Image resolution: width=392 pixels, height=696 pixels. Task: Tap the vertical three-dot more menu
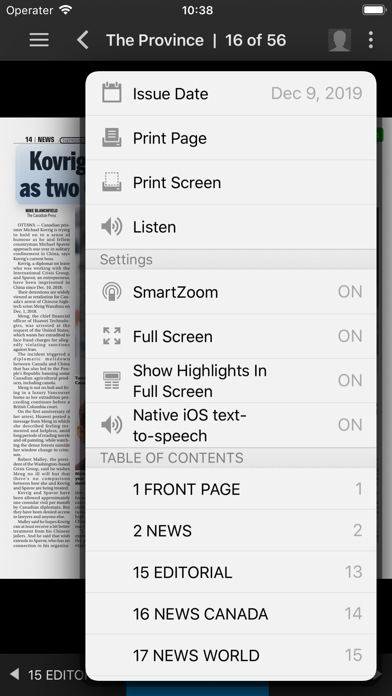[371, 40]
